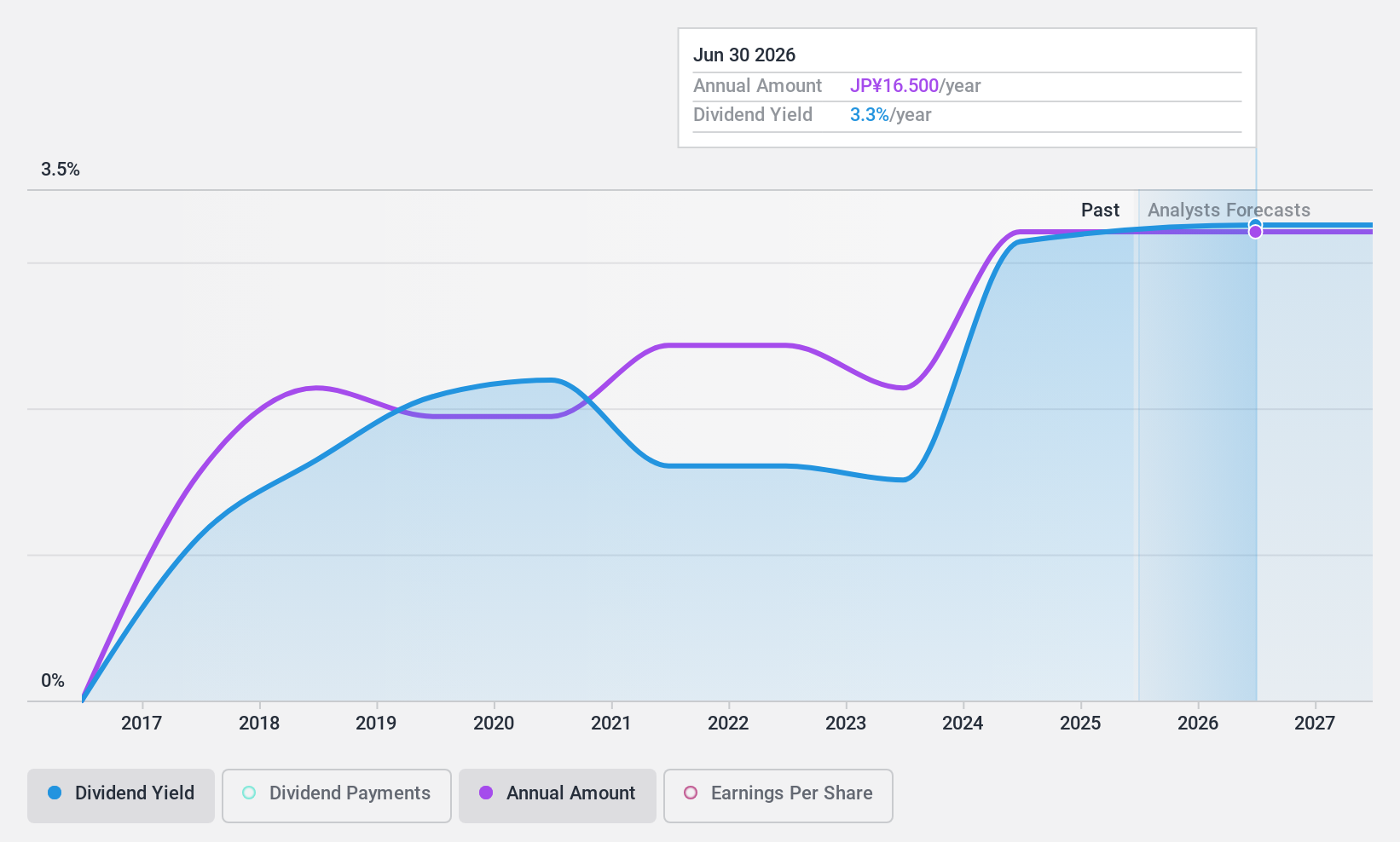The height and width of the screenshot is (842, 1400).
Task: Enable the Earnings Per Share series
Action: click(778, 796)
